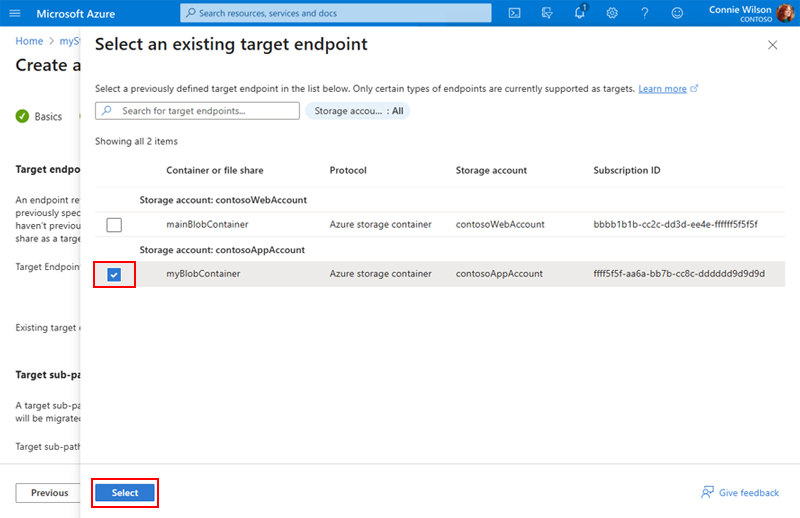Open the Storage account All filter
This screenshot has height=518, width=800.
pos(358,111)
